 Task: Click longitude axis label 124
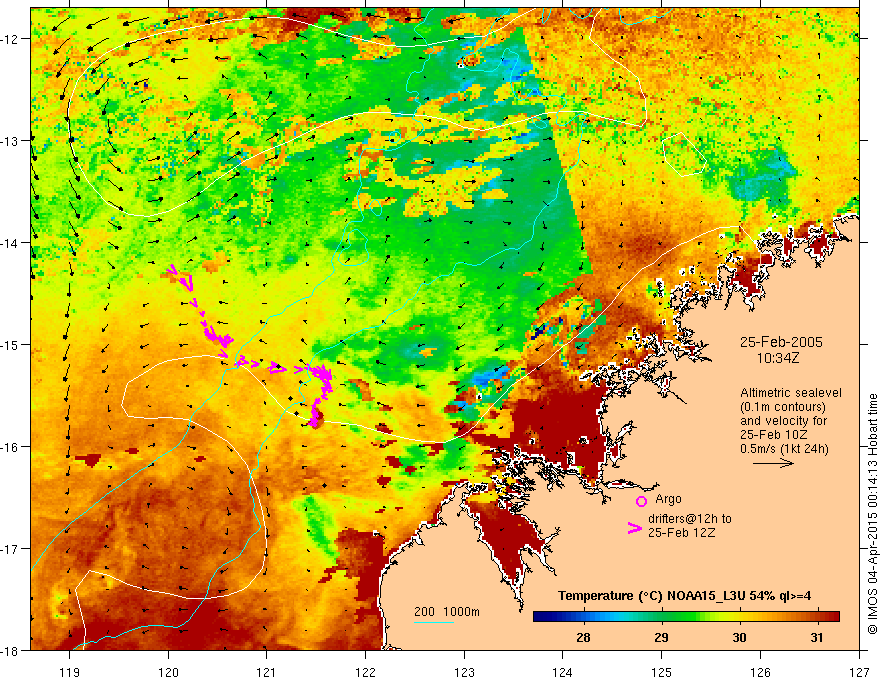562,672
